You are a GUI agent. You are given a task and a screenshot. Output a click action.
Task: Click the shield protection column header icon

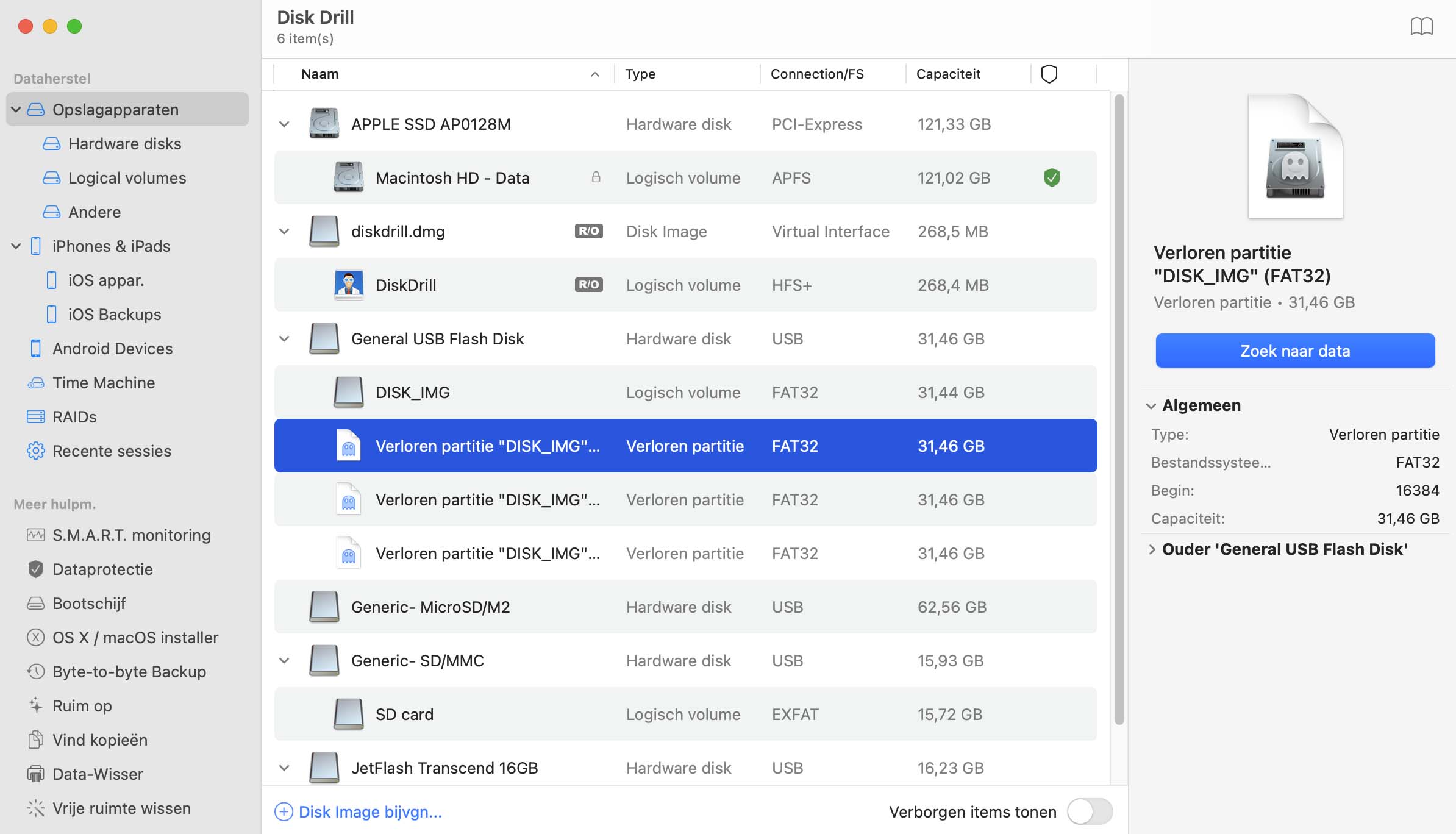(x=1049, y=74)
